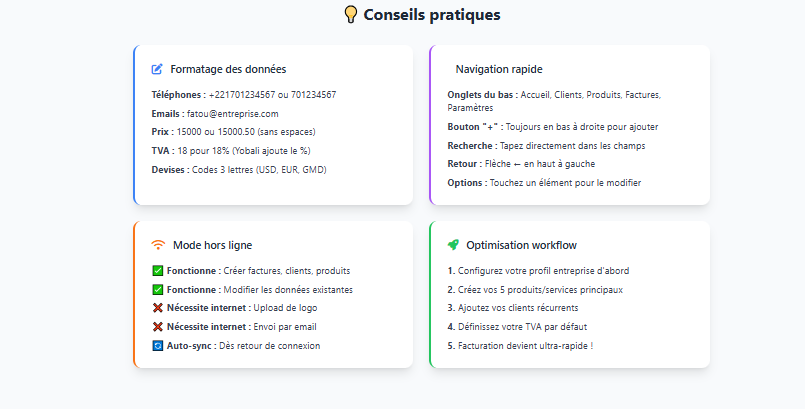The width and height of the screenshot is (805, 409).
Task: Click the lightbulb icon beside Conseils pratiques
Action: tap(351, 14)
